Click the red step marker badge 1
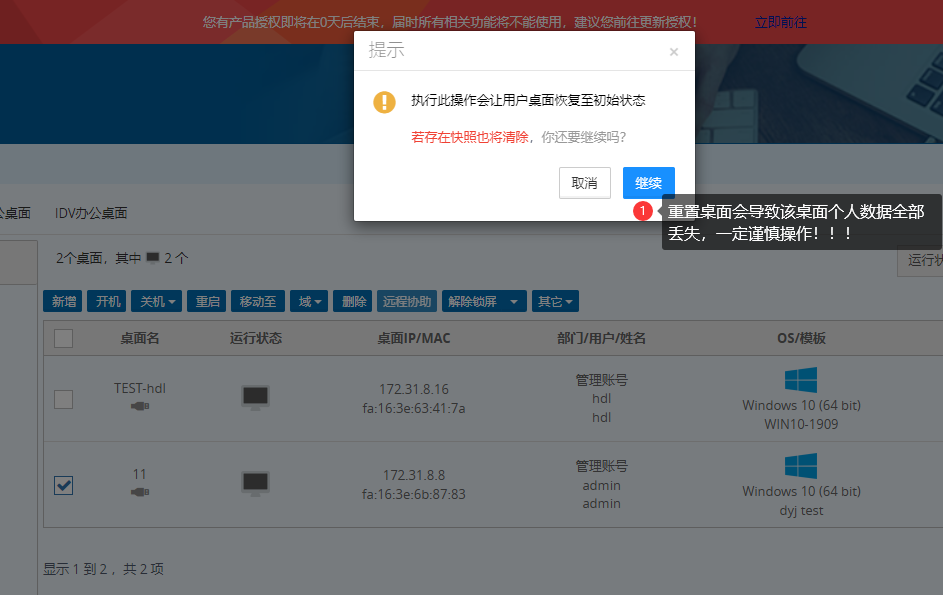 pyautogui.click(x=643, y=211)
